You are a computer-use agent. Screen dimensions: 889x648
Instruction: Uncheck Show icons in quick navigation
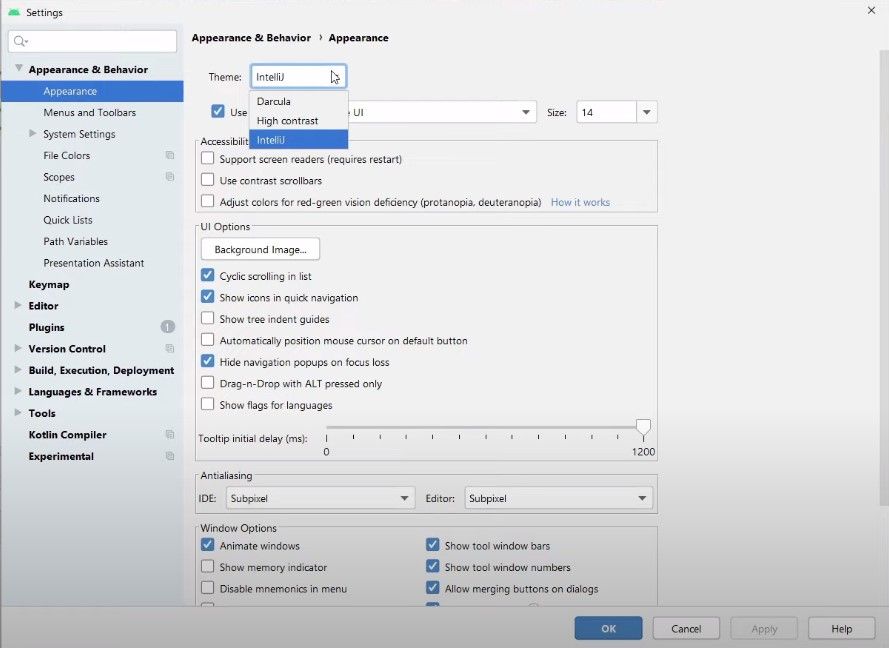click(x=208, y=297)
